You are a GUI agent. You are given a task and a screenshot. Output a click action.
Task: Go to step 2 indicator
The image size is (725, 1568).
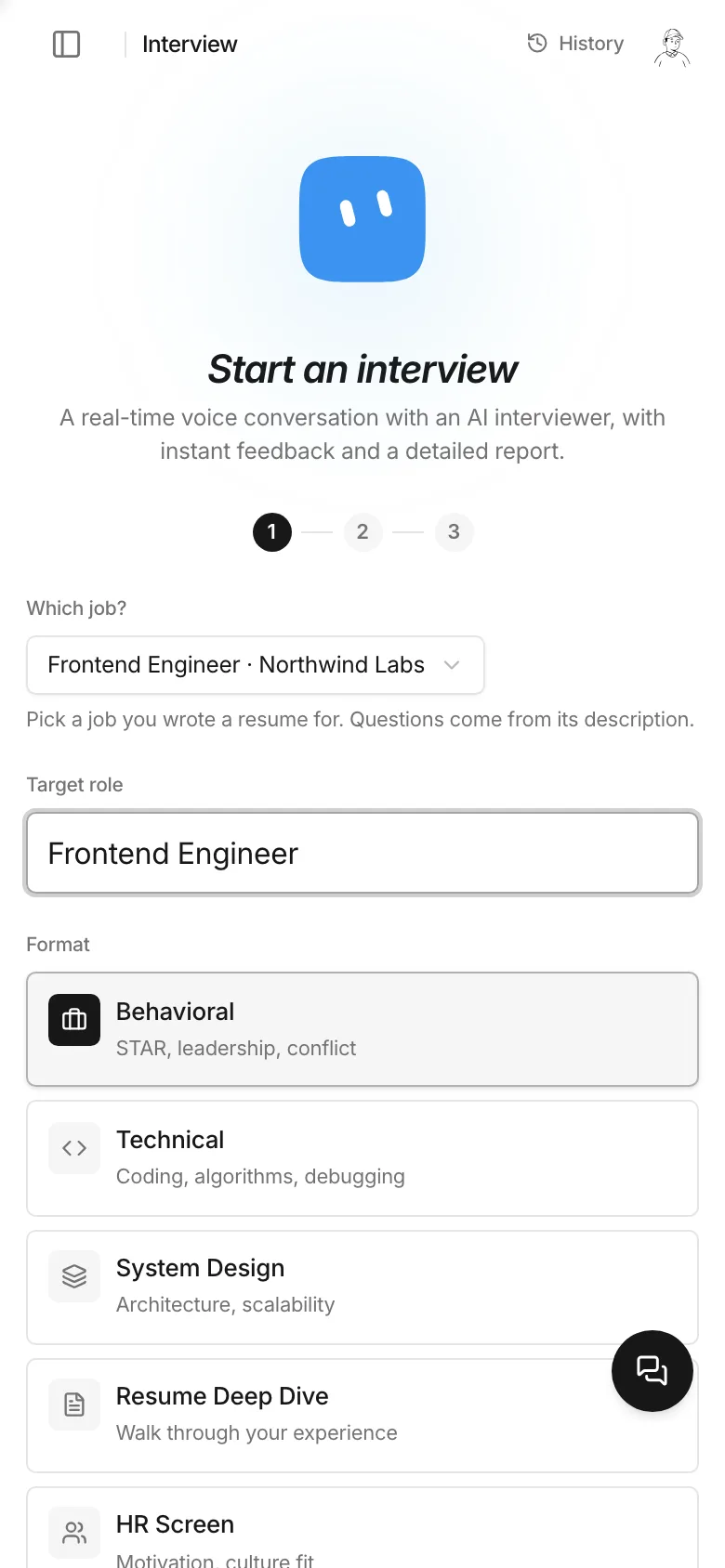point(362,532)
